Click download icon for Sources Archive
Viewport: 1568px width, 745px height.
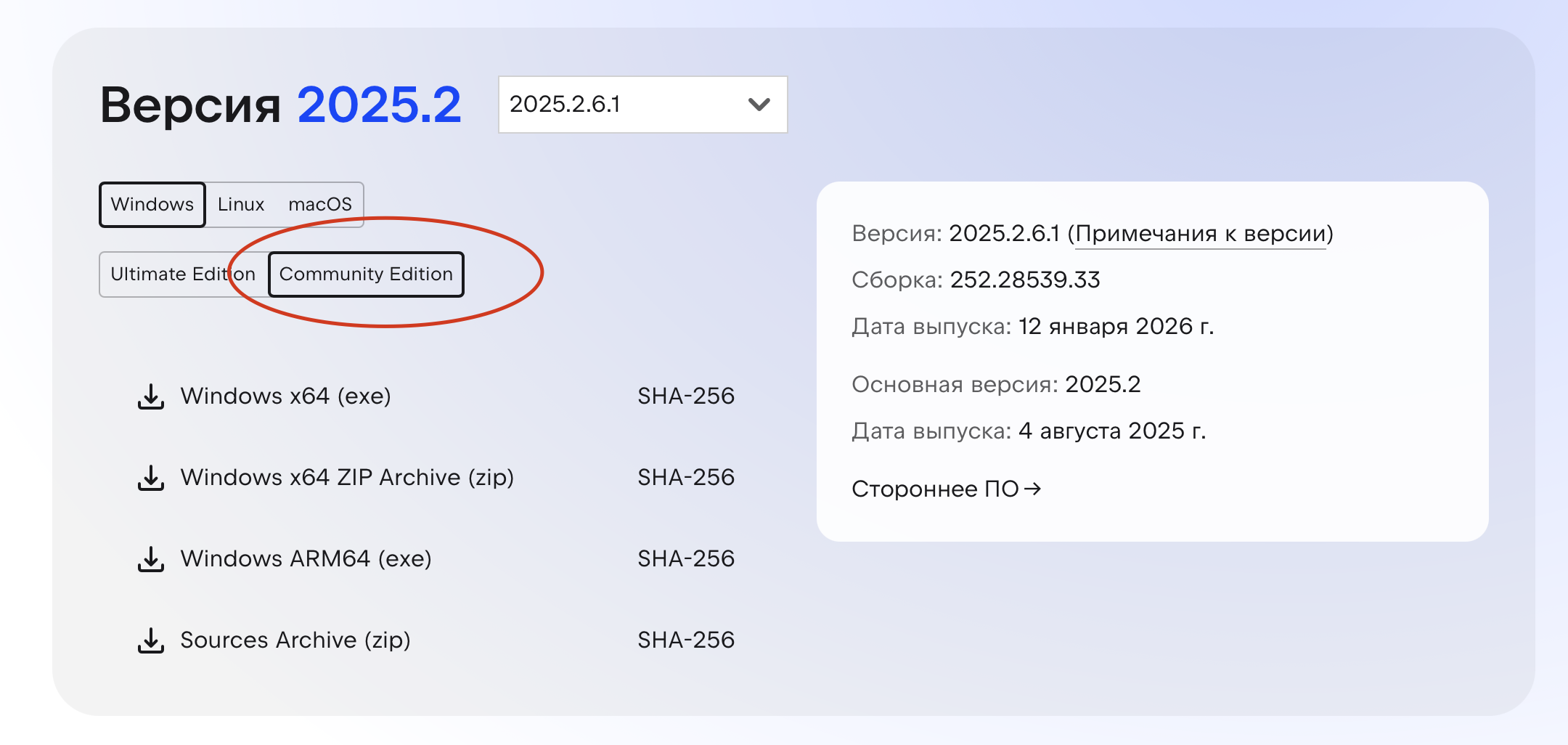(x=151, y=640)
